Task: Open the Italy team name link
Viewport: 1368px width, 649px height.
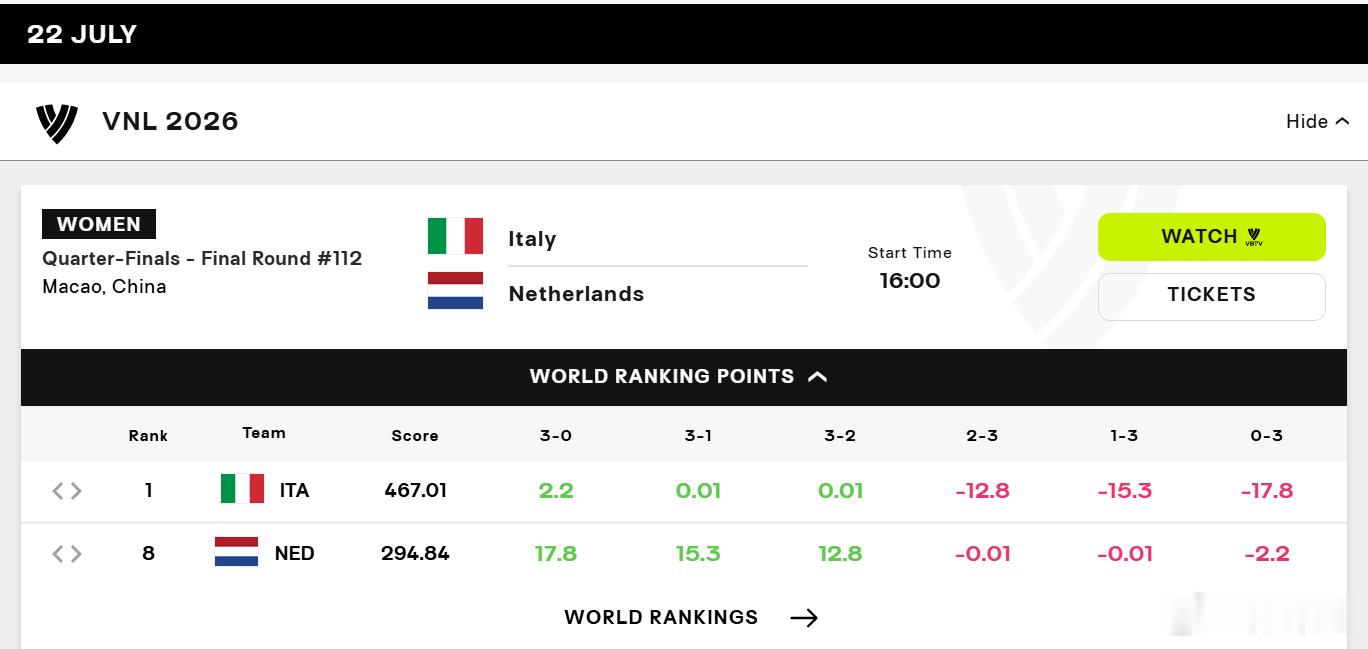Action: [x=532, y=239]
